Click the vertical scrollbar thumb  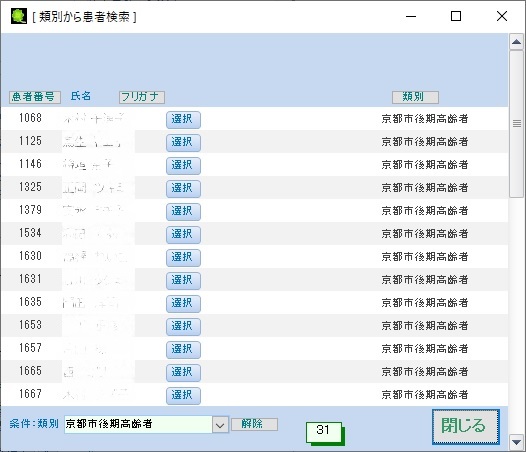pyautogui.click(x=517, y=124)
